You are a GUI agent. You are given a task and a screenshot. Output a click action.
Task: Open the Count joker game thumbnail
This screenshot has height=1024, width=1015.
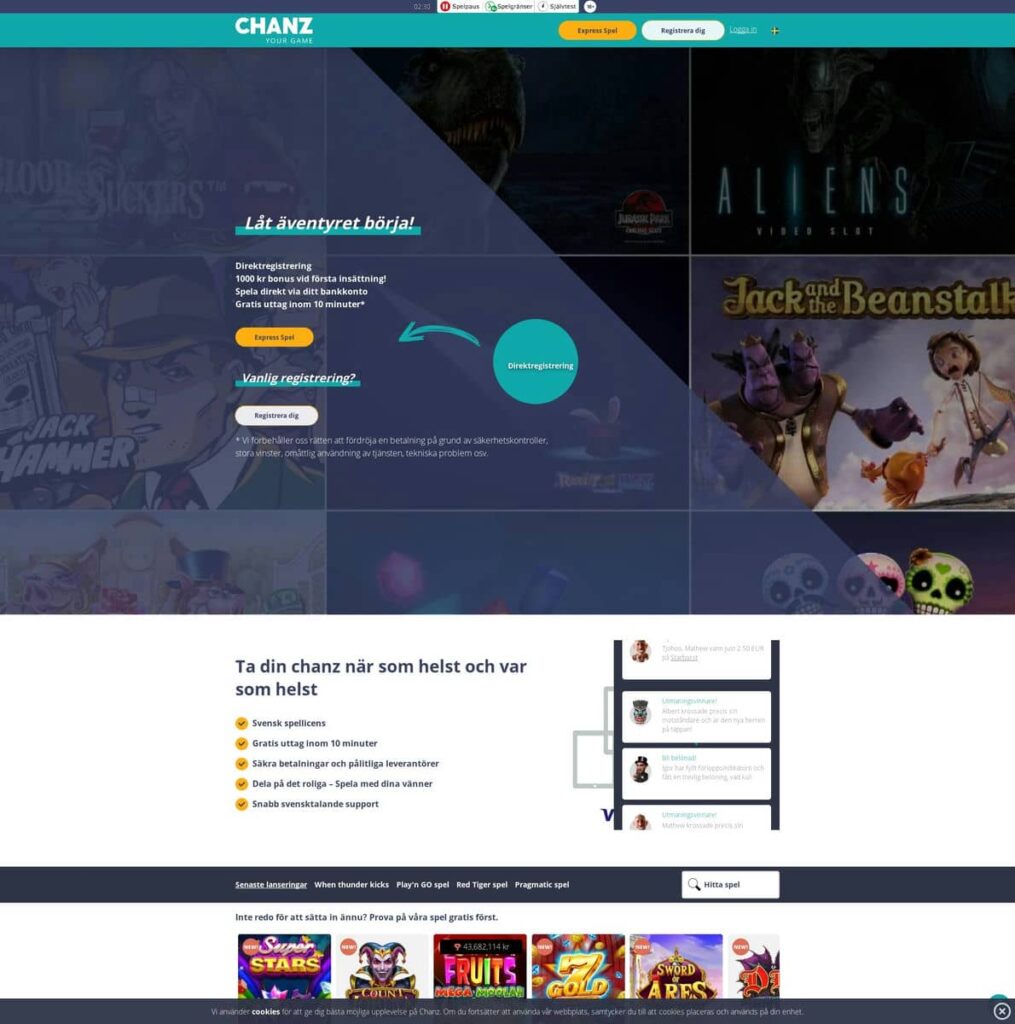(382, 966)
